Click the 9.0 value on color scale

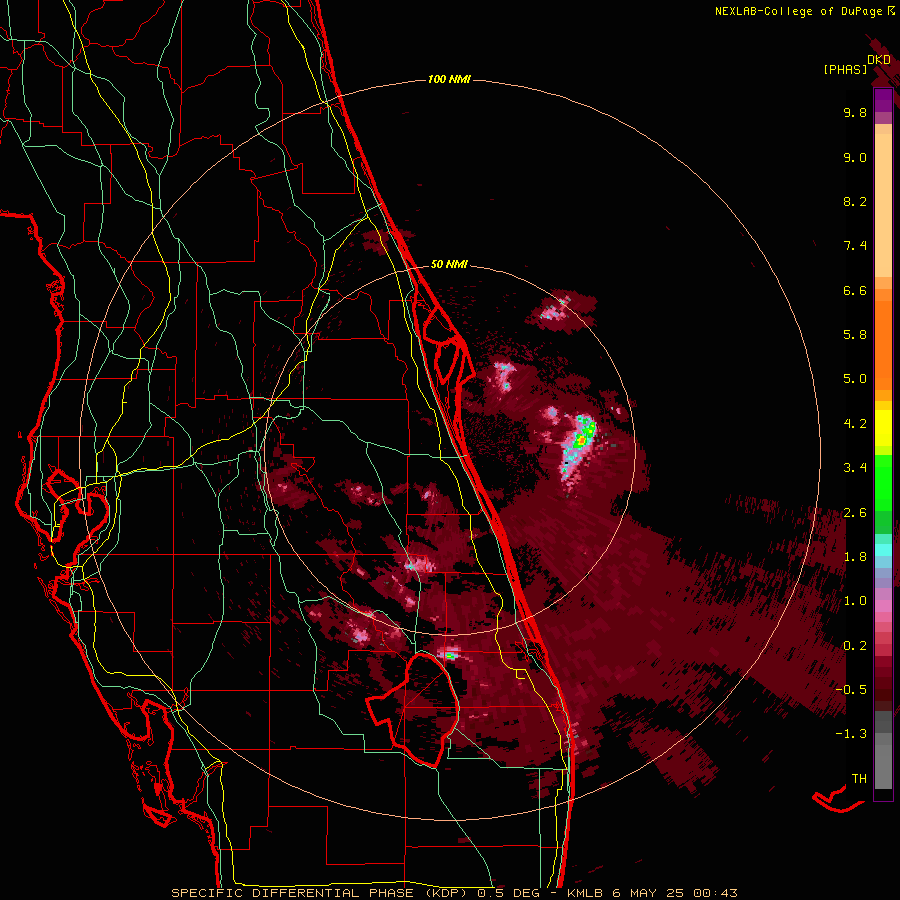(855, 157)
